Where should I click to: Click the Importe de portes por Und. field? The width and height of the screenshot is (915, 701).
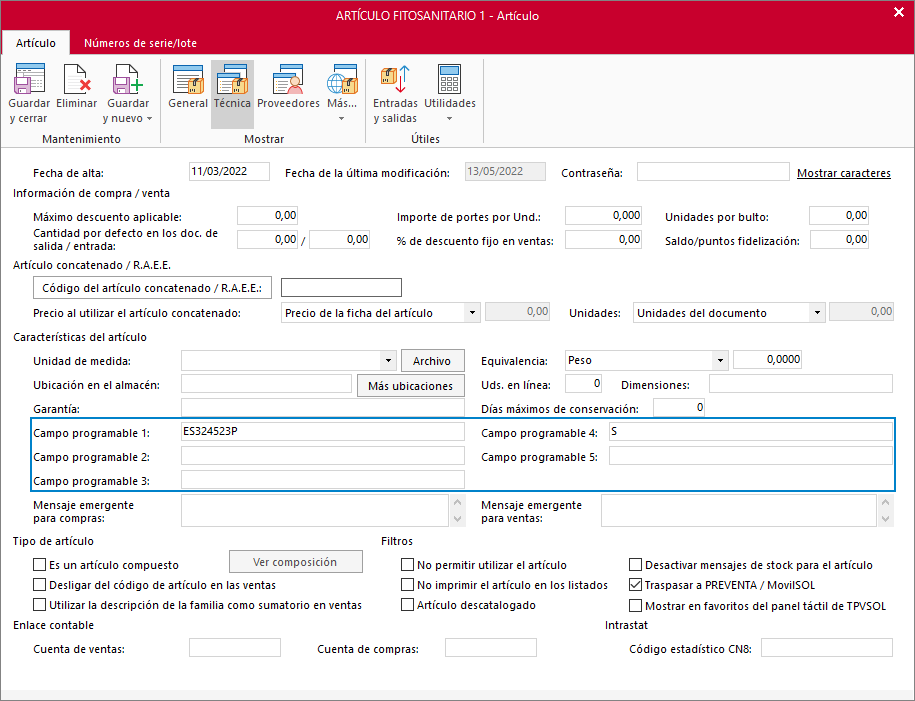(x=603, y=215)
